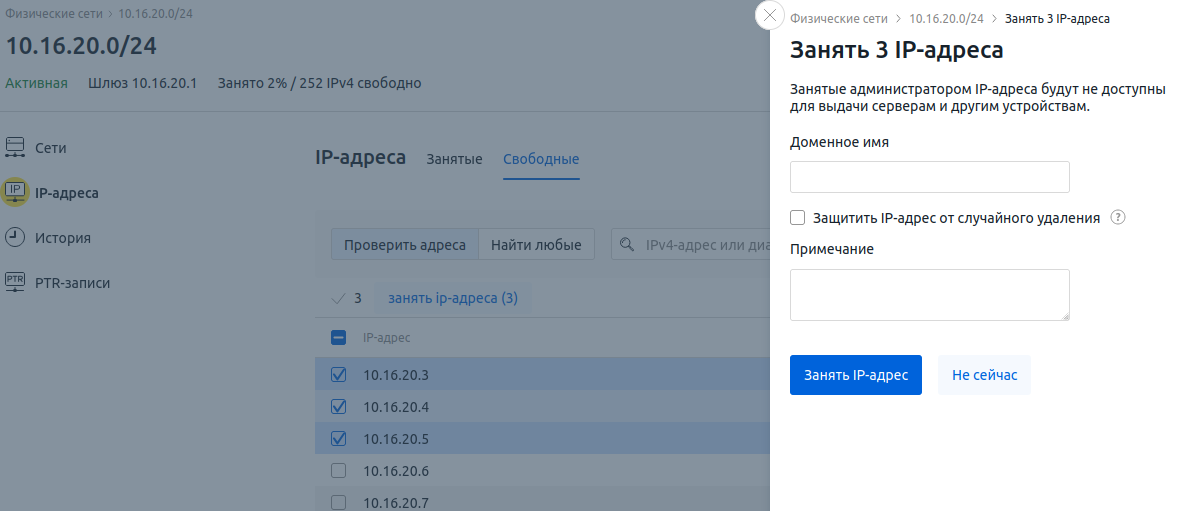1201x511 pixels.
Task: Click занять ip-адреса (3) link
Action: (x=453, y=298)
